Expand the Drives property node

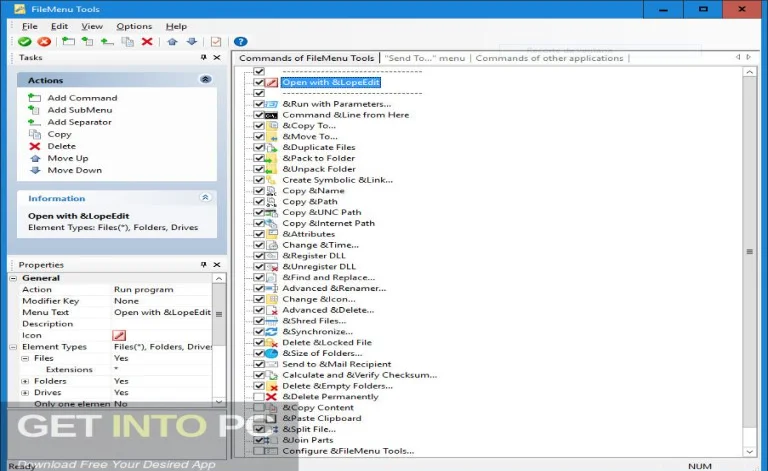coord(25,393)
